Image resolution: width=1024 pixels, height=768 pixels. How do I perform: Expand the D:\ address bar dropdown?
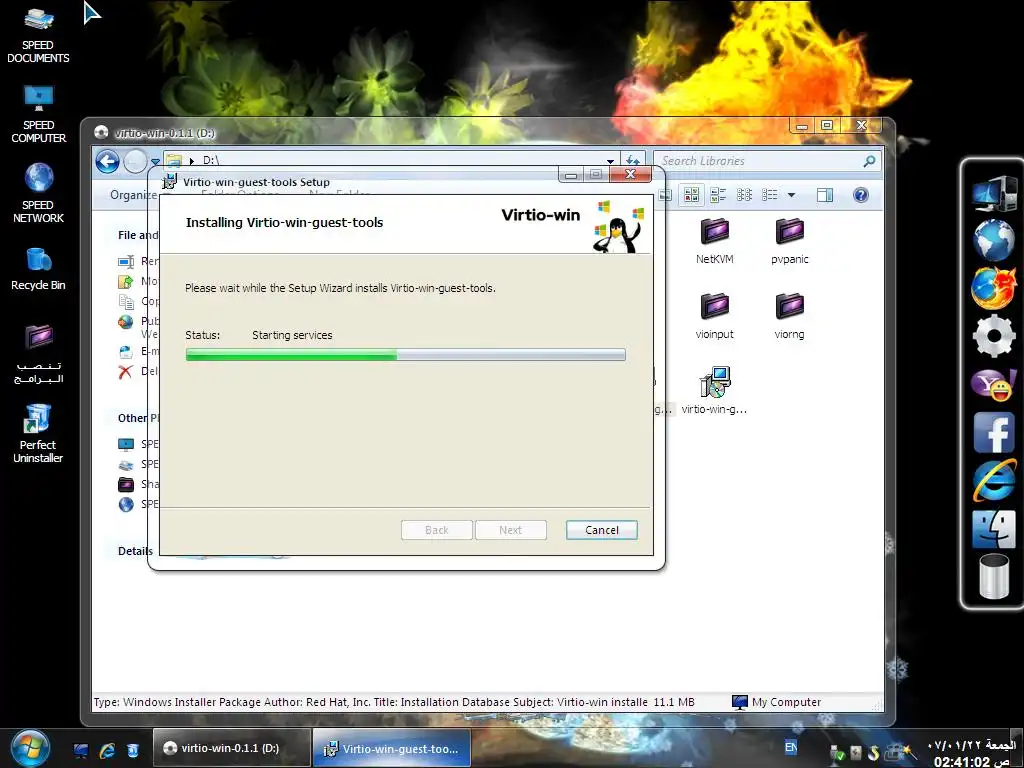pos(610,161)
